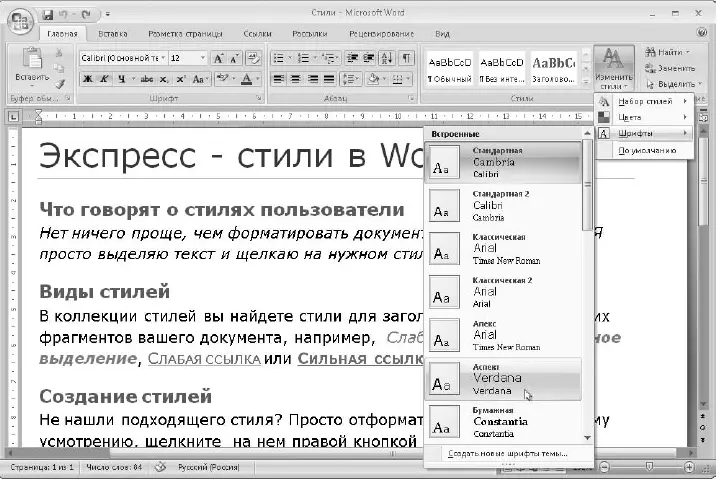Justify paragraph text
717x481 pixels.
[329, 80]
